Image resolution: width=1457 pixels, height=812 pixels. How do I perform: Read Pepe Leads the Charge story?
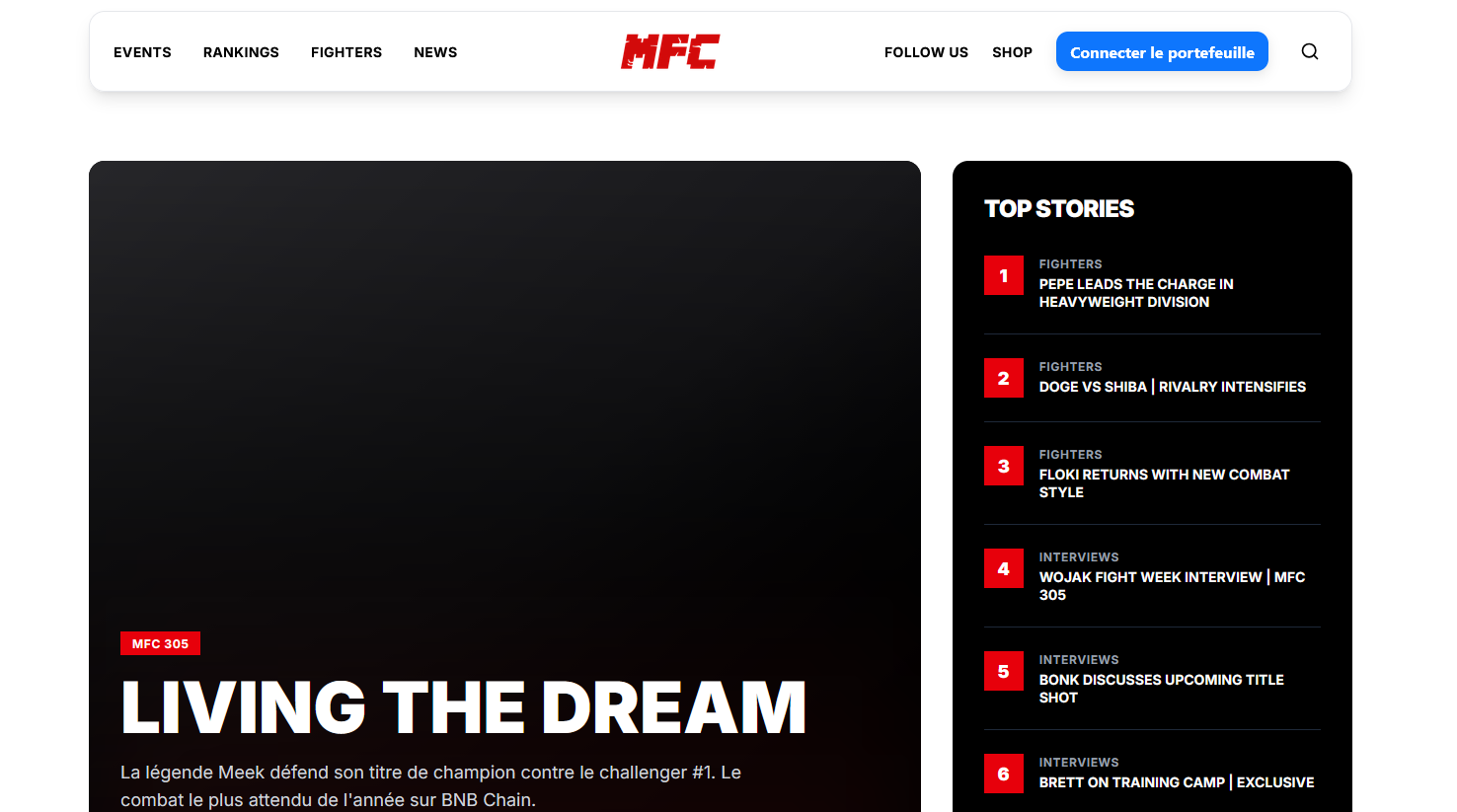(1135, 293)
